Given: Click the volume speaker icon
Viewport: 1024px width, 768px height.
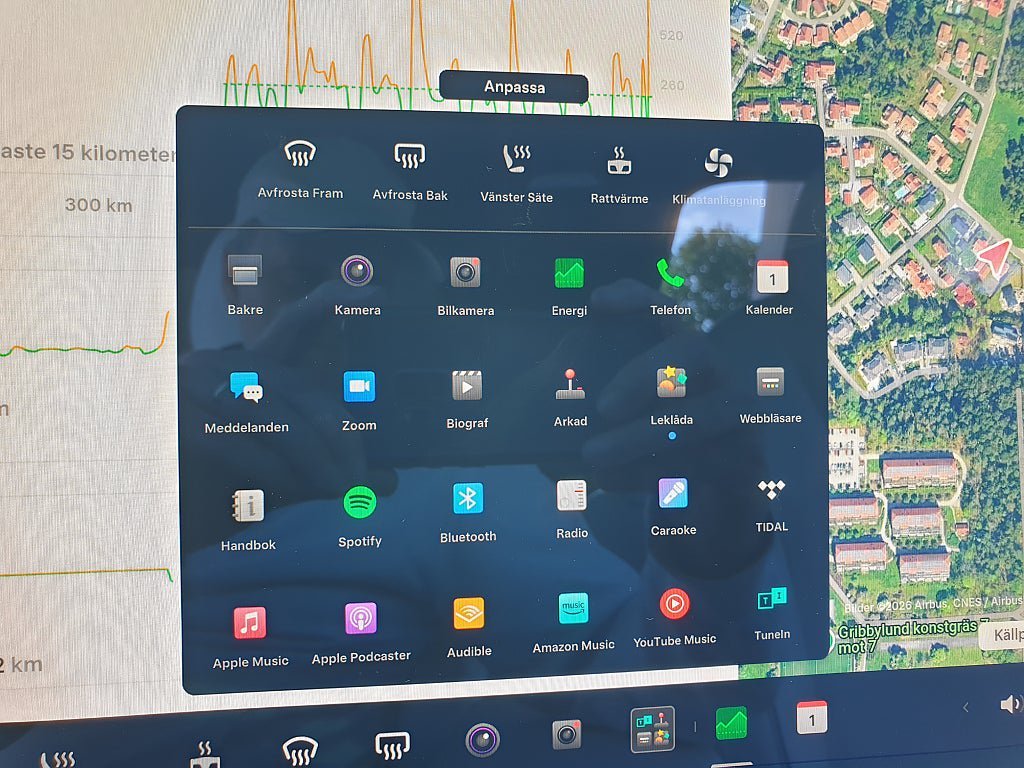Looking at the screenshot, I should click(x=1011, y=704).
